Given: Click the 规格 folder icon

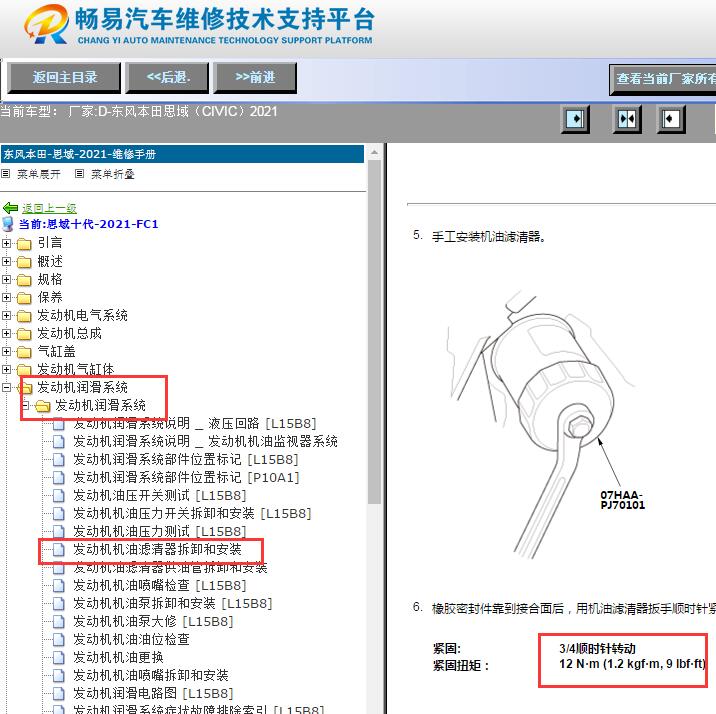Looking at the screenshot, I should coord(24,280).
